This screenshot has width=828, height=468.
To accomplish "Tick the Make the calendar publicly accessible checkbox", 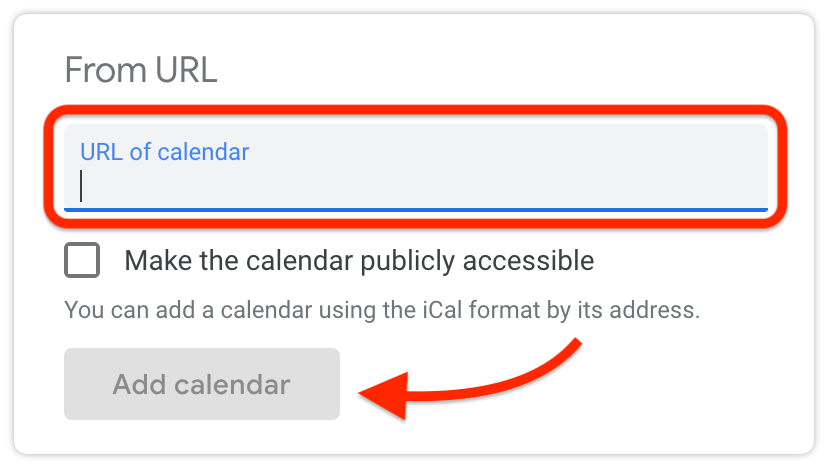I will coord(82,260).
